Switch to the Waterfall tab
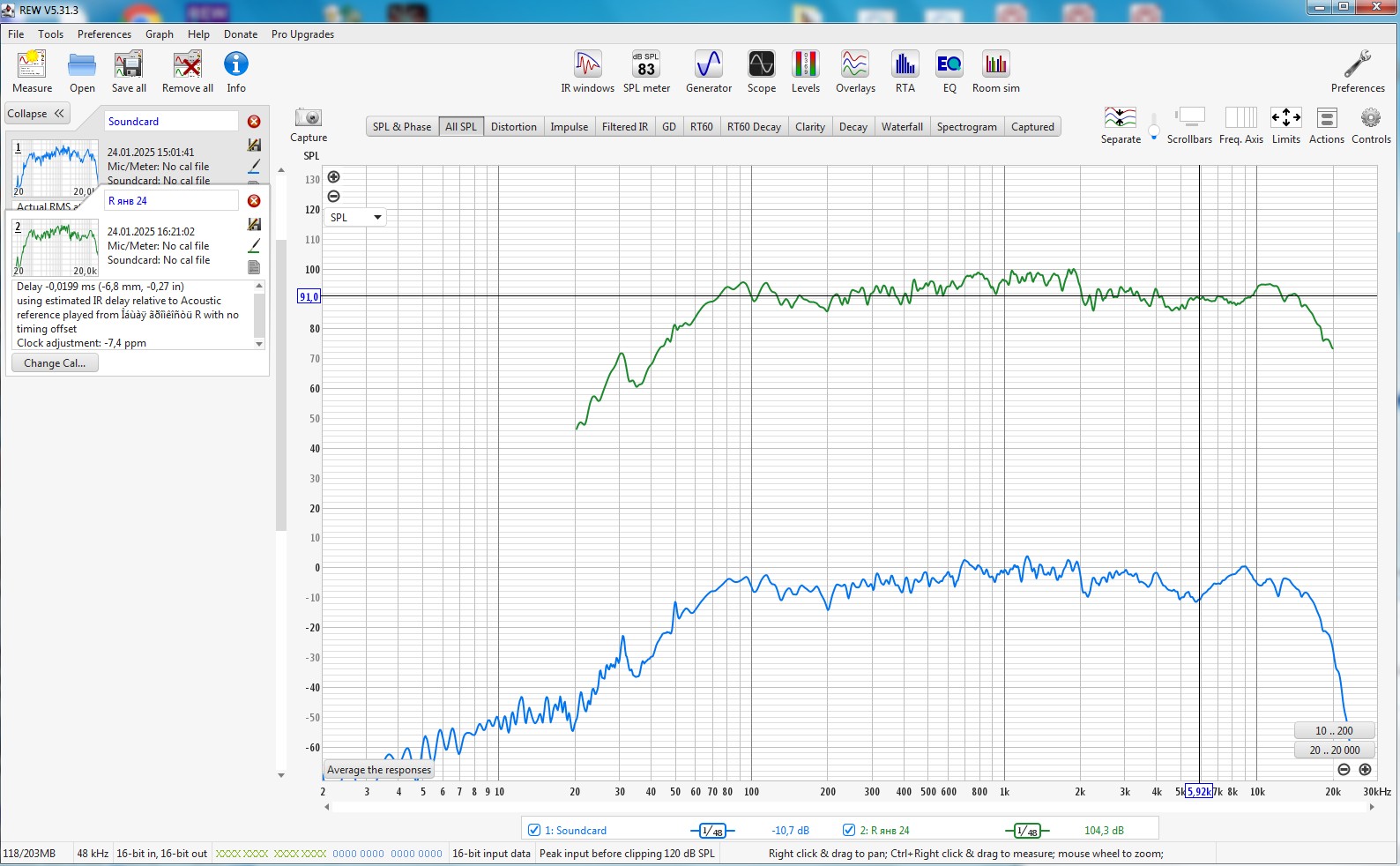Screen dimensions: 1400x866 point(902,127)
